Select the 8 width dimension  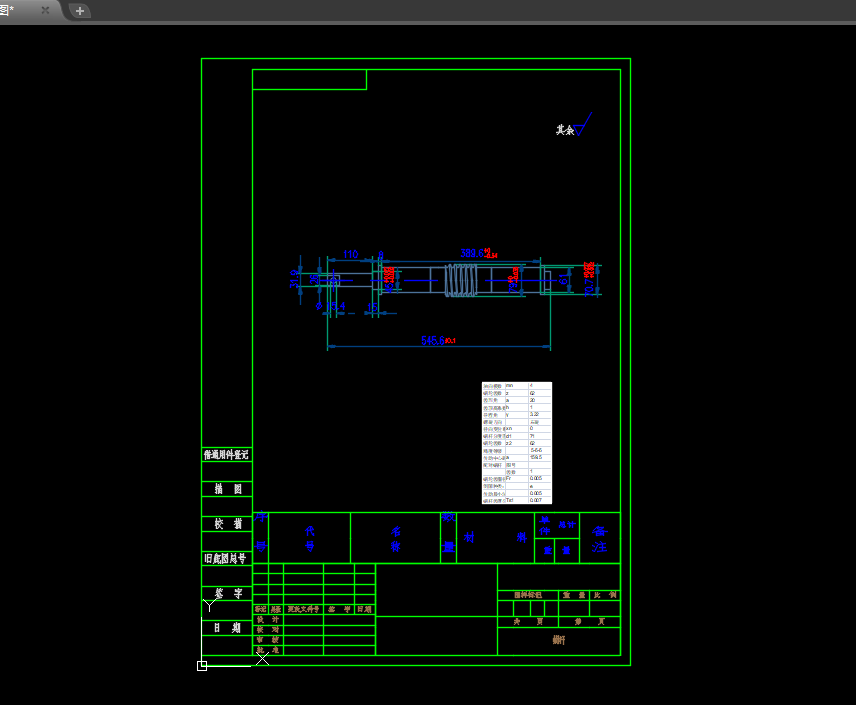coord(381,255)
